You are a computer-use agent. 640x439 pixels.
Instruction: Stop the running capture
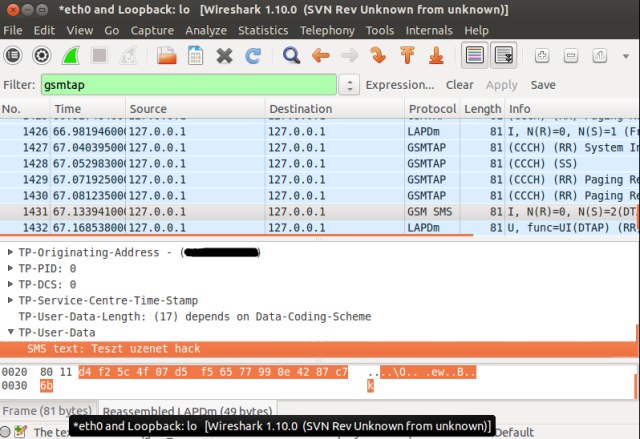[100, 55]
